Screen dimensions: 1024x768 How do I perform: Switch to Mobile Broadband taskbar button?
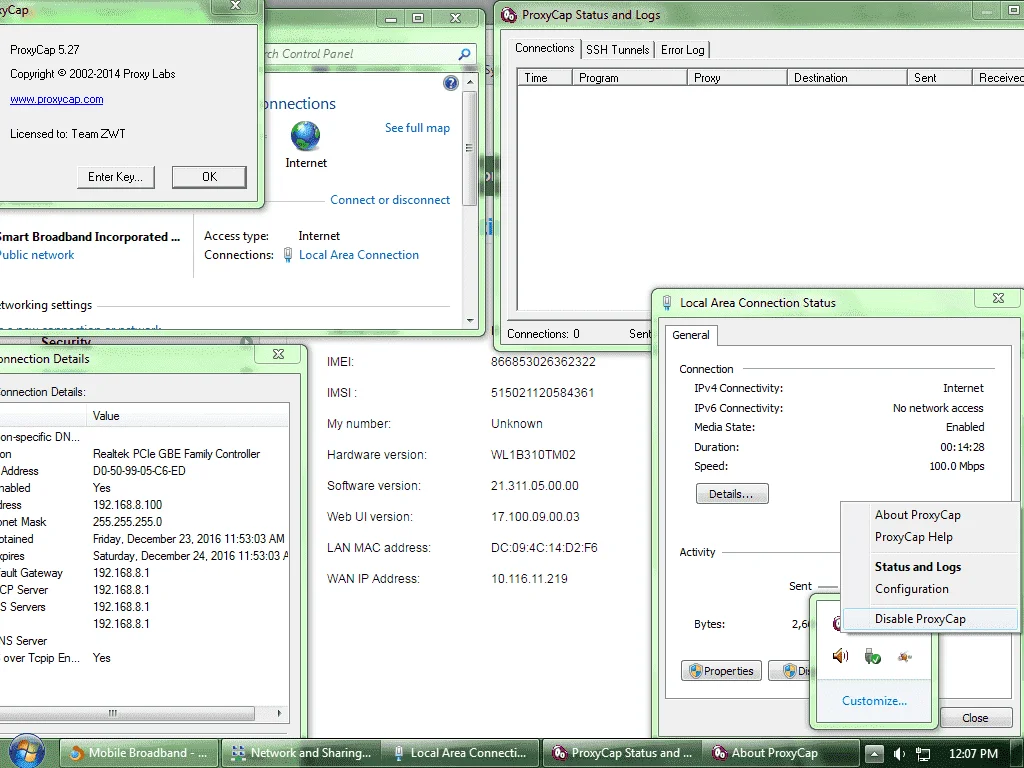coord(138,753)
